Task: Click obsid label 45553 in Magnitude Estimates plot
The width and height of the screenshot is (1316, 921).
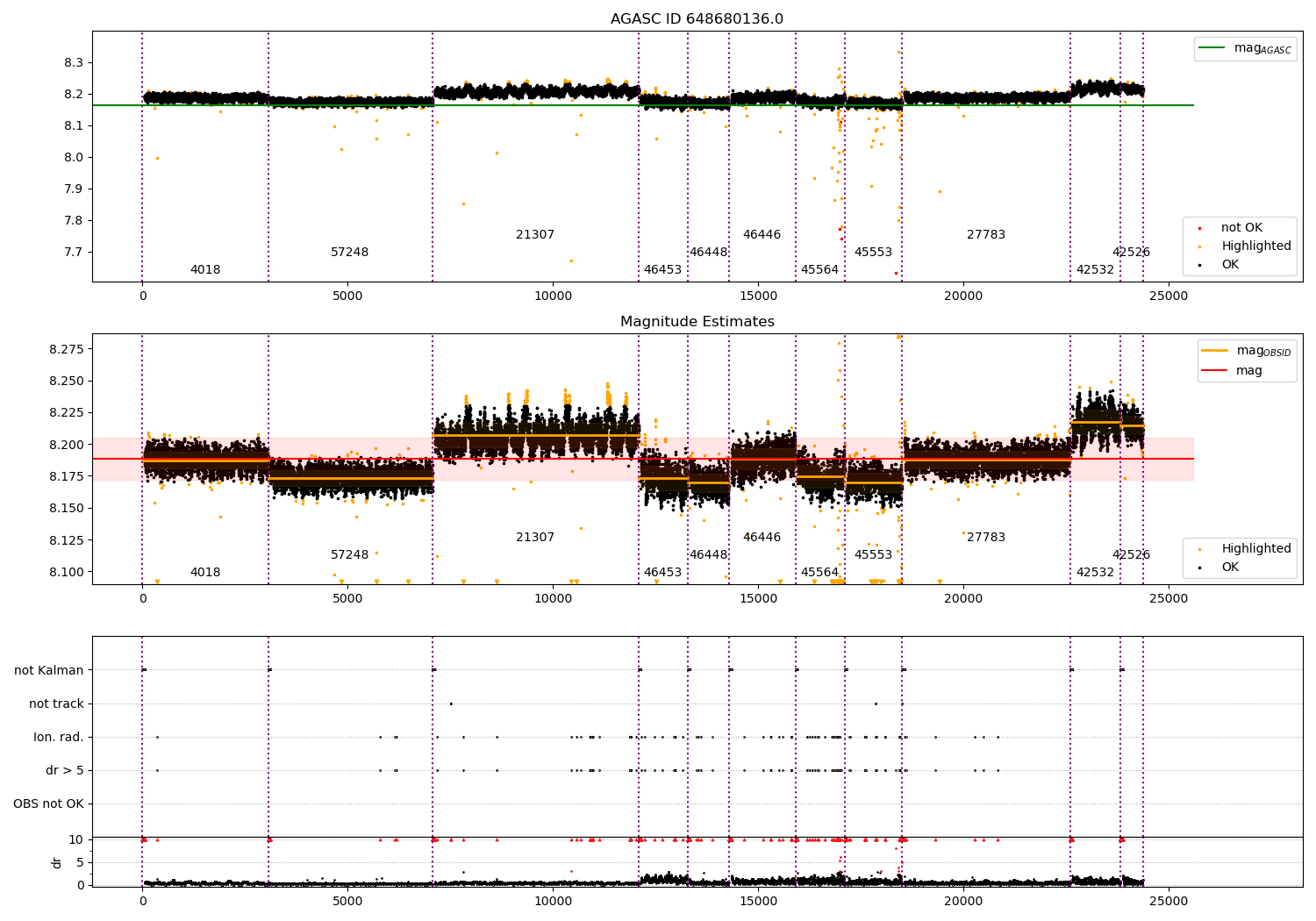Action: [873, 555]
